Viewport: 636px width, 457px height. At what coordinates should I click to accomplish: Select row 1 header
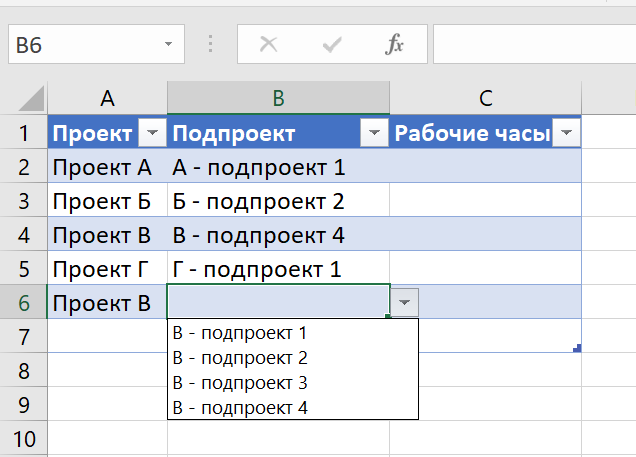click(x=24, y=133)
